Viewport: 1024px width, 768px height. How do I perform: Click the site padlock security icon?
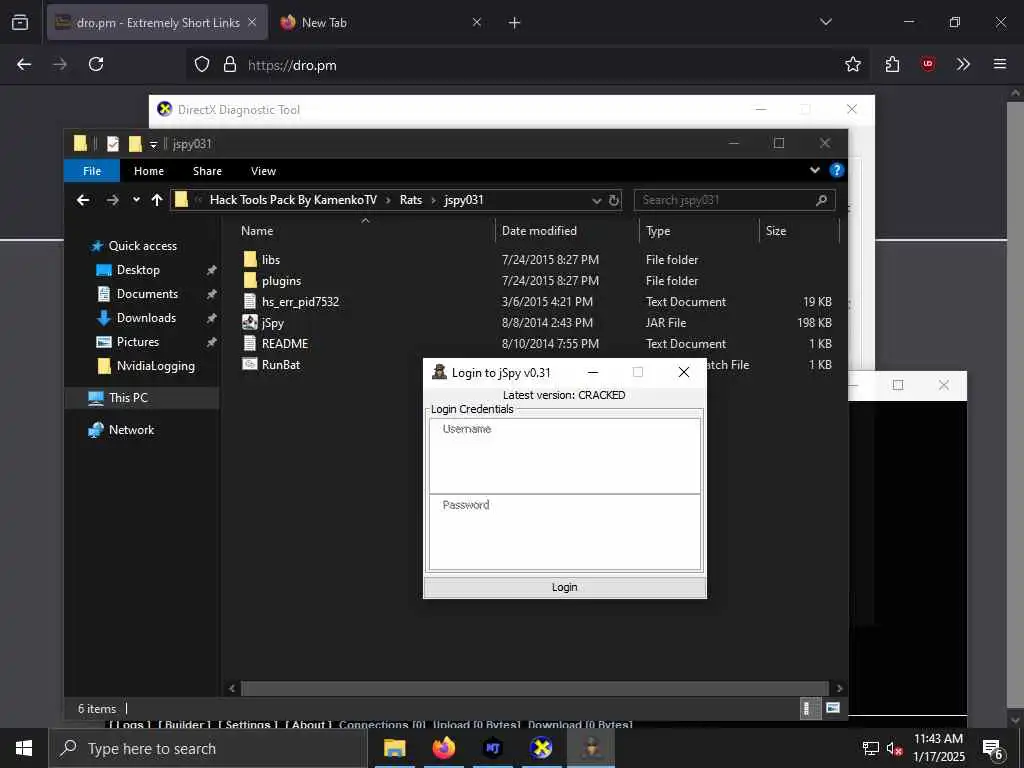pos(229,64)
